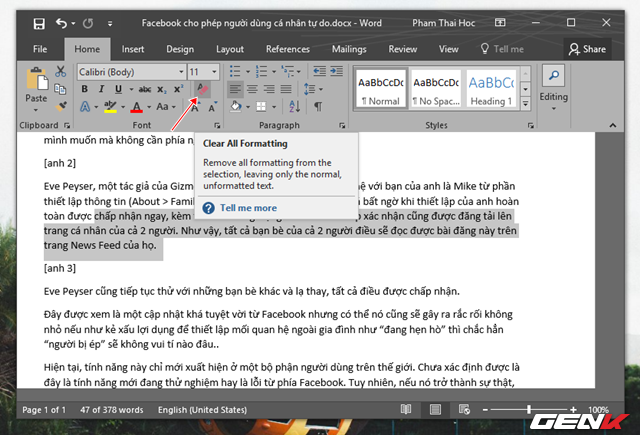Click the Tell me search box
Viewport: 640px width, 435px height.
point(502,49)
